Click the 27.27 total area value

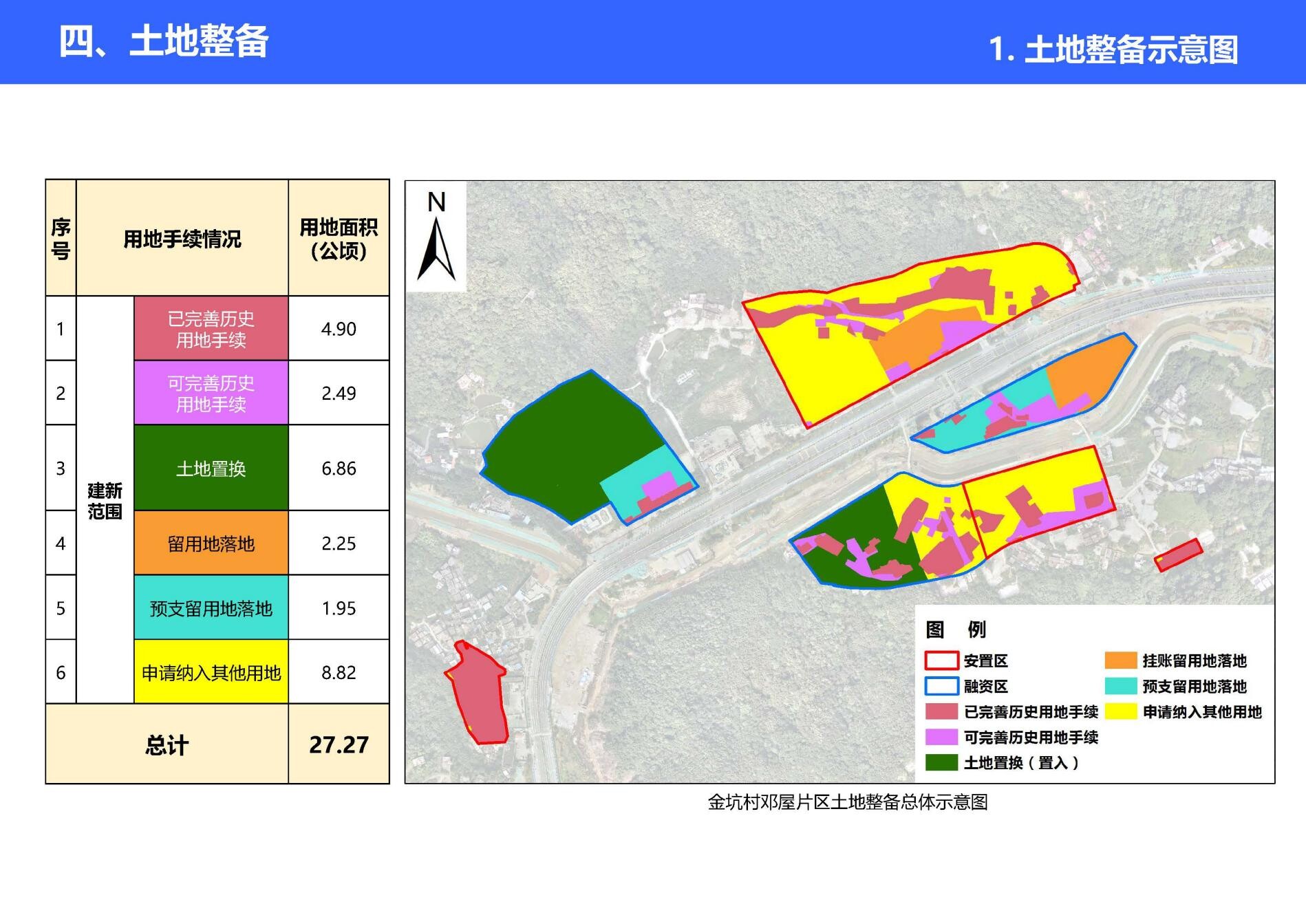339,744
